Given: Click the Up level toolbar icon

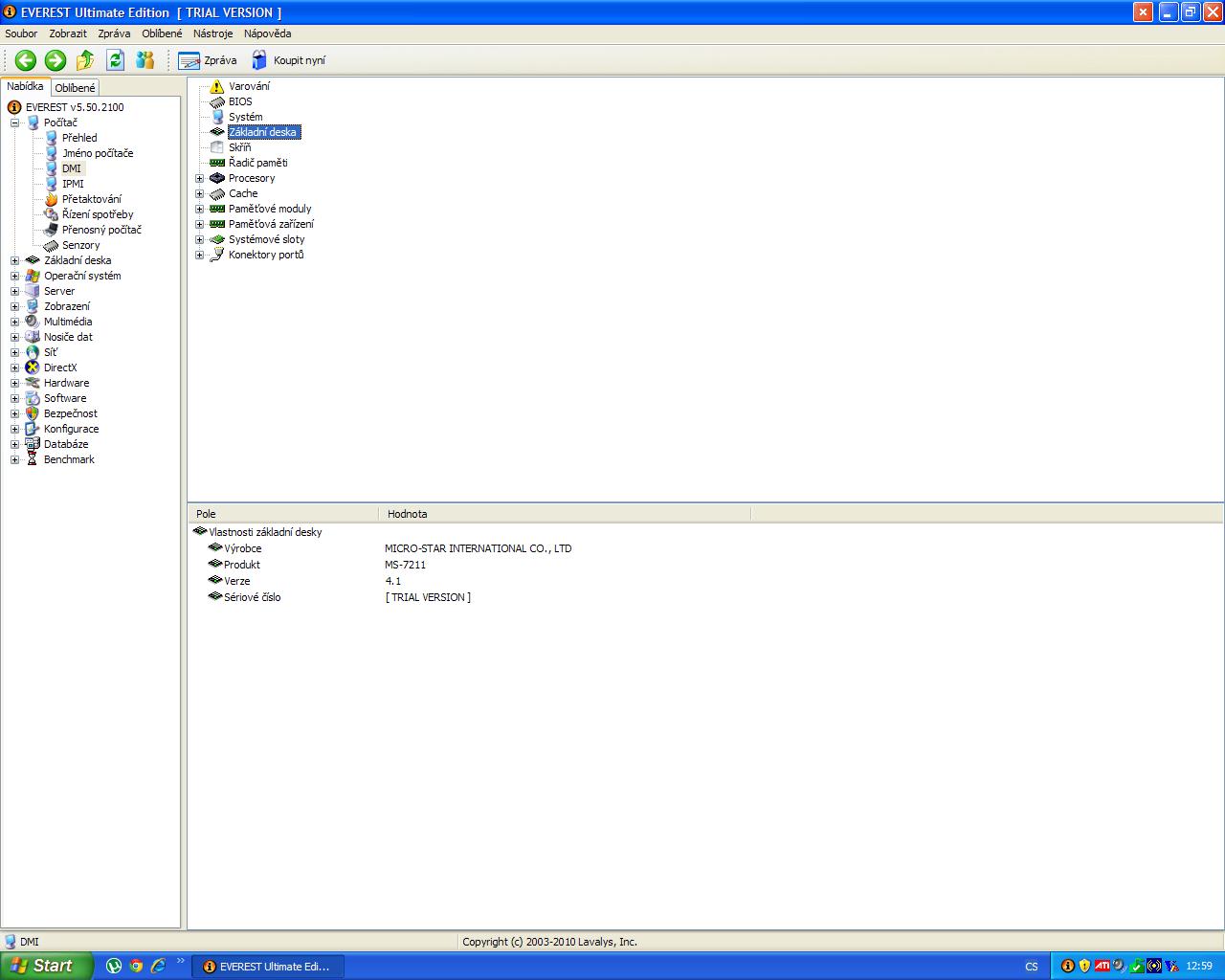Looking at the screenshot, I should tap(85, 60).
